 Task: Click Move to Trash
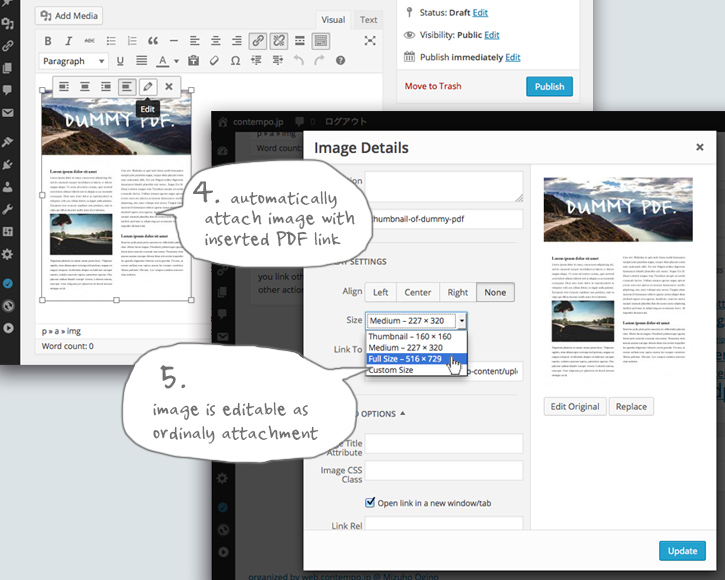(x=433, y=86)
